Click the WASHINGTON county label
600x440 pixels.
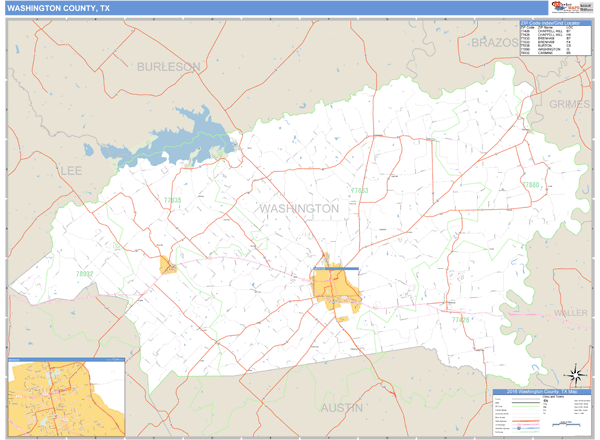(299, 209)
